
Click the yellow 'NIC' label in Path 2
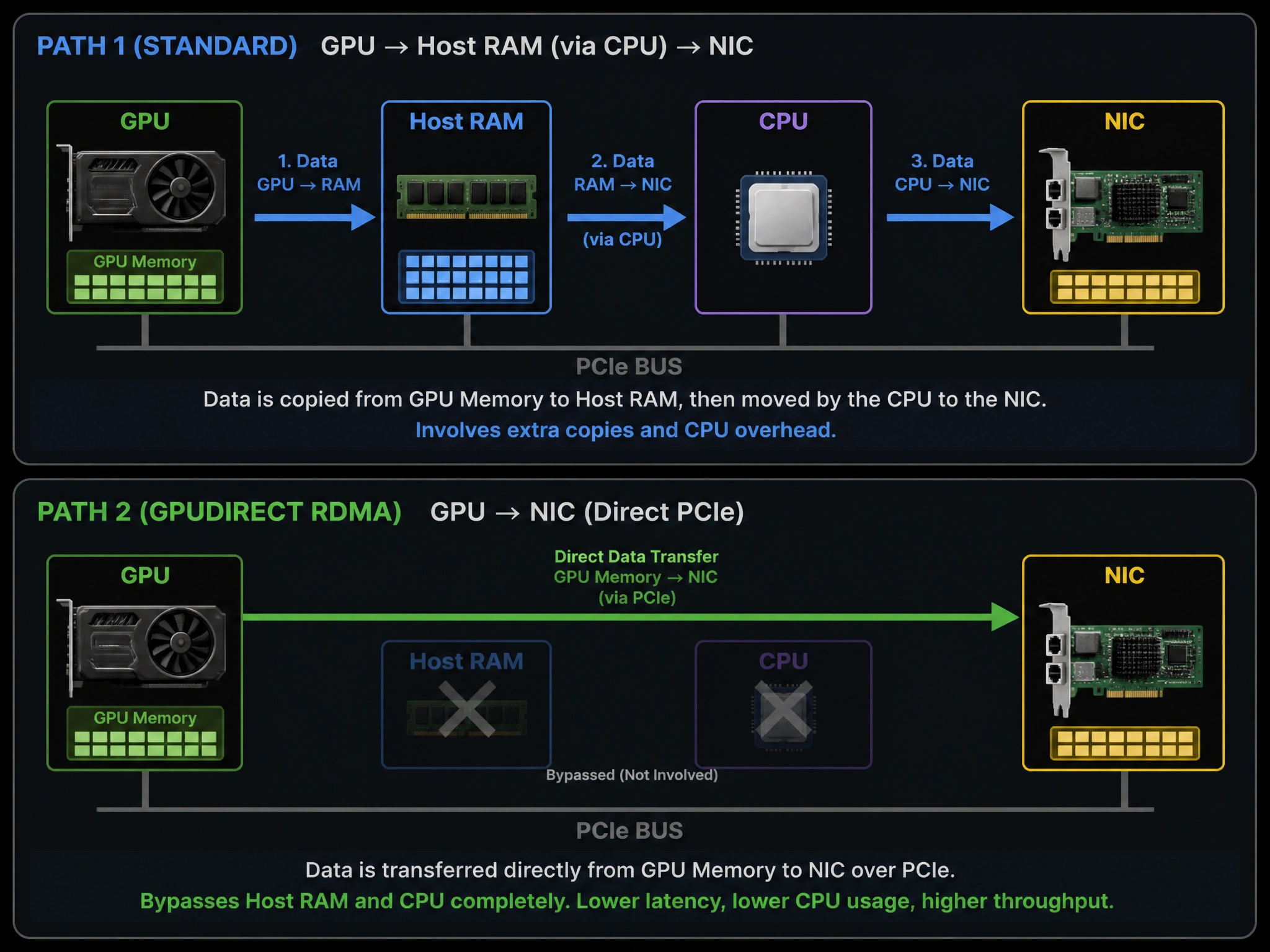click(x=1124, y=575)
